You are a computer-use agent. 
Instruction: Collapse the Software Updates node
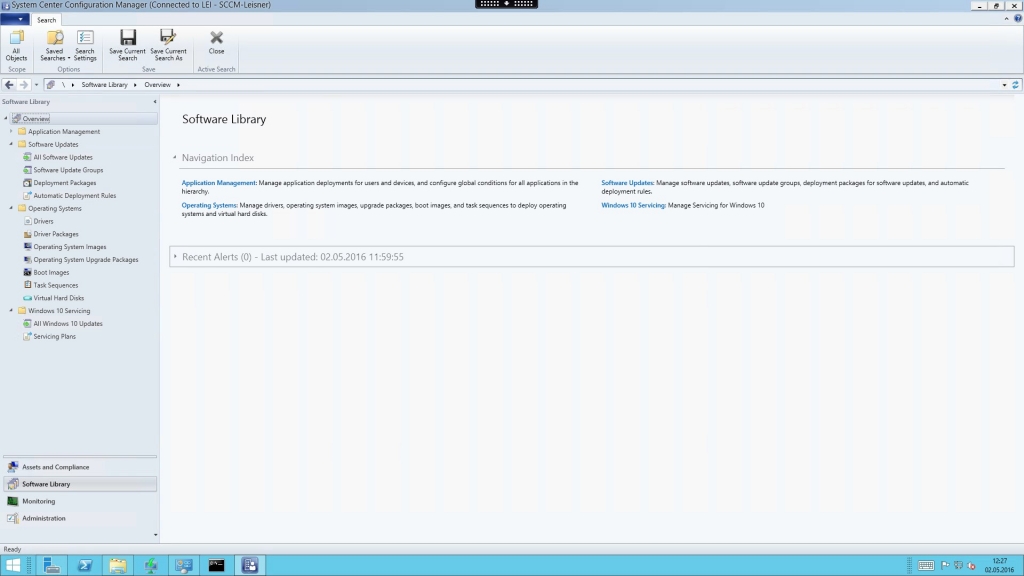pos(11,144)
